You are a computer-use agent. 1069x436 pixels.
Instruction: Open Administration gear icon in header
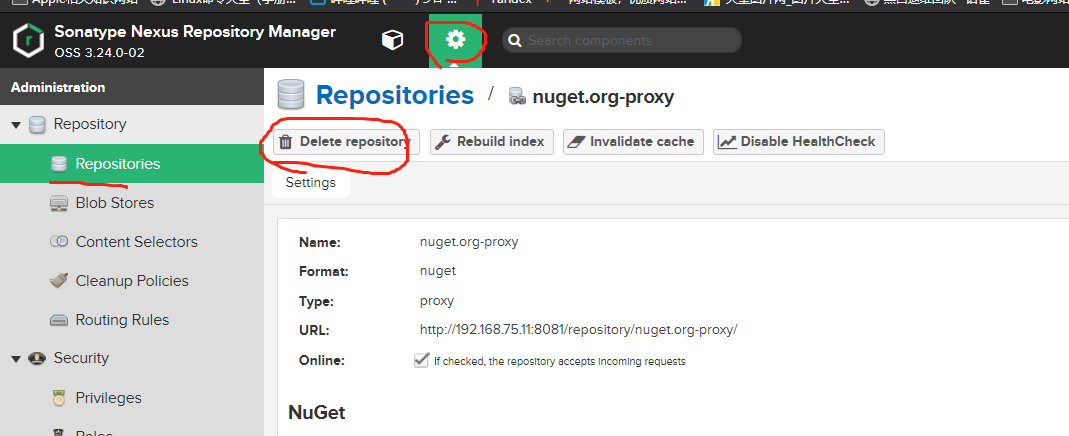455,40
